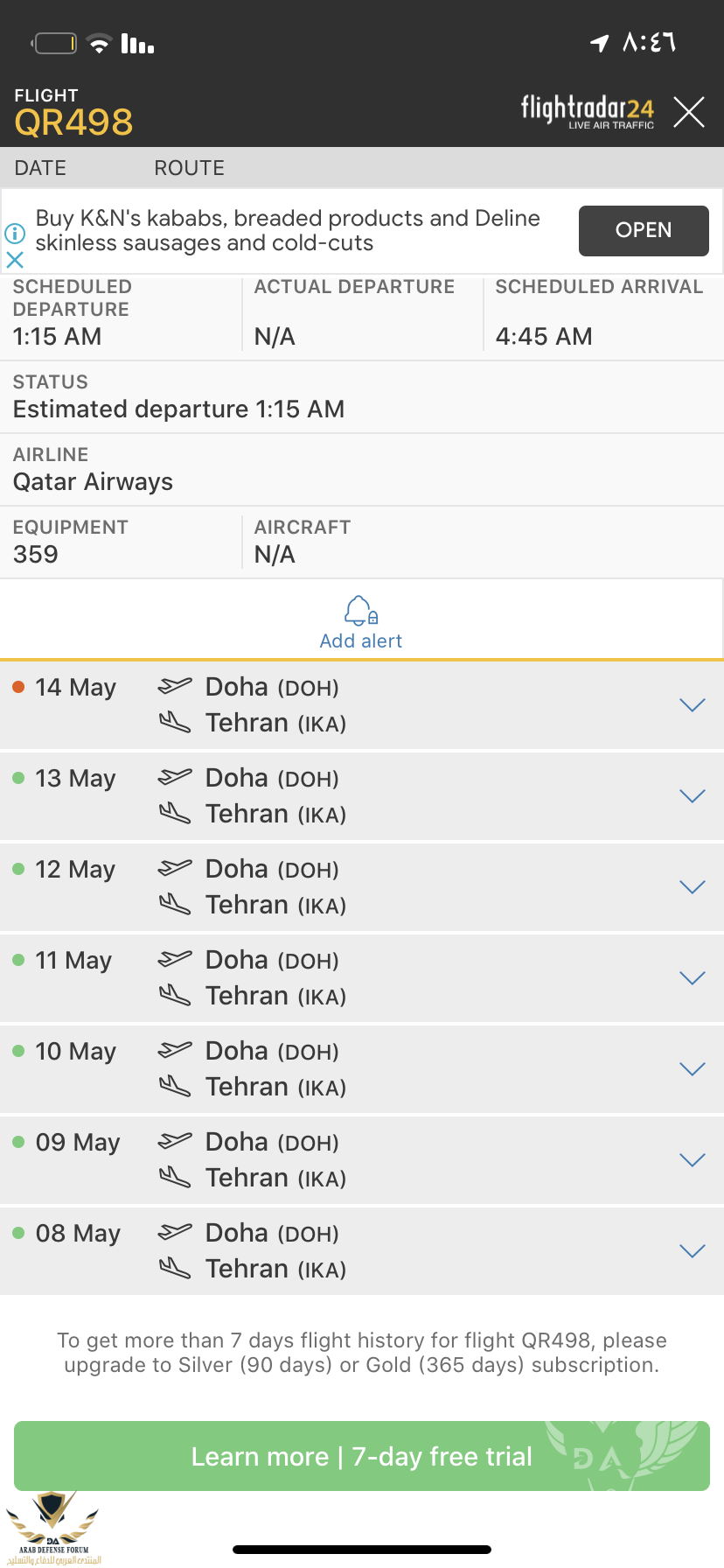Tap the location arrow in the status bar

600,43
